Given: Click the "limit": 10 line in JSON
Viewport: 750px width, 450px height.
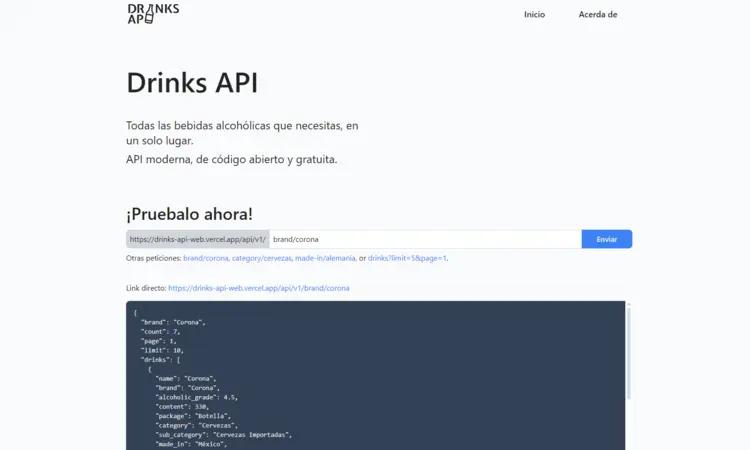Looking at the screenshot, I should pos(162,351).
